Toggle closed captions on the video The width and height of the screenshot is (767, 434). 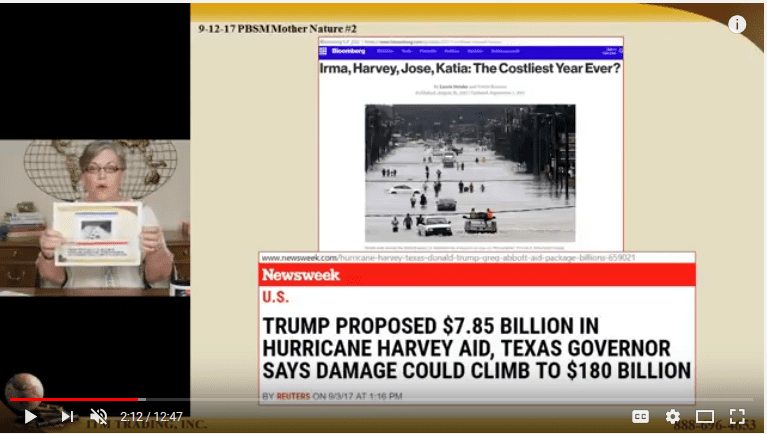[640, 416]
